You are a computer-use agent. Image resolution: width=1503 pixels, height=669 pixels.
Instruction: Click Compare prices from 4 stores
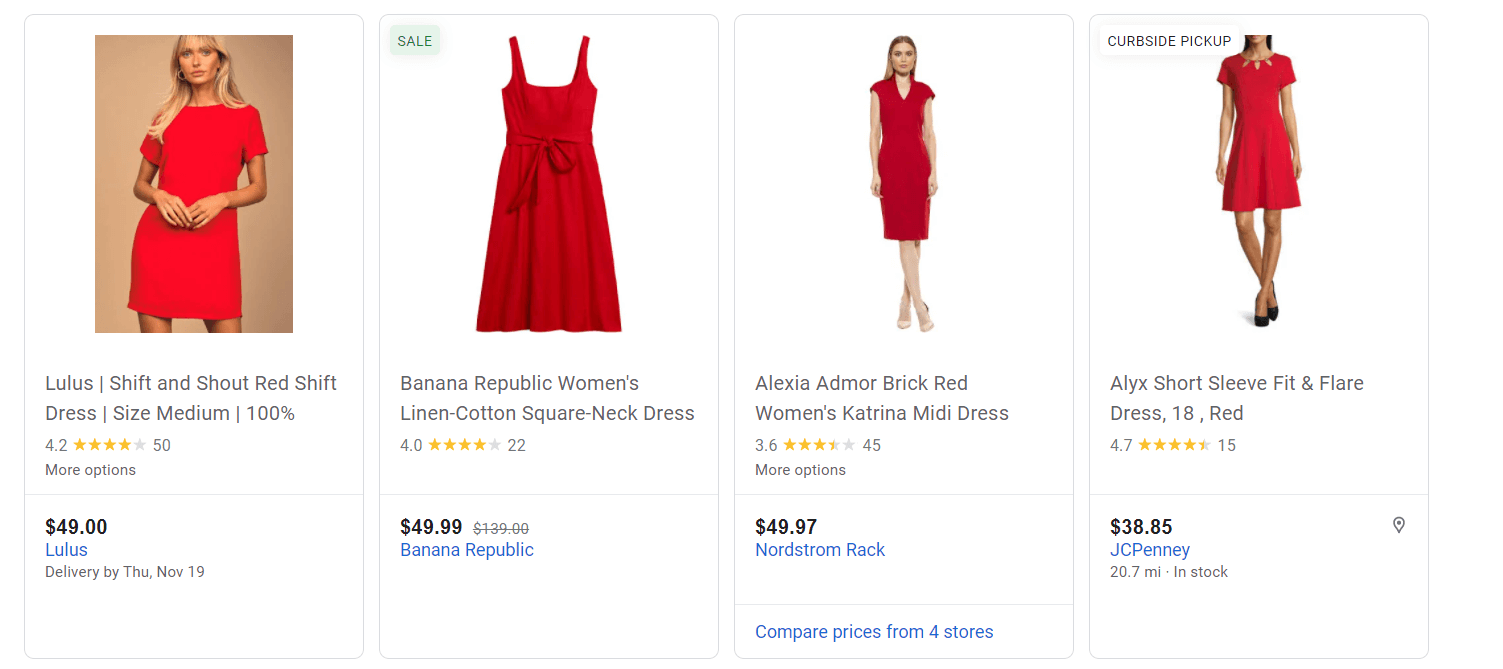874,632
